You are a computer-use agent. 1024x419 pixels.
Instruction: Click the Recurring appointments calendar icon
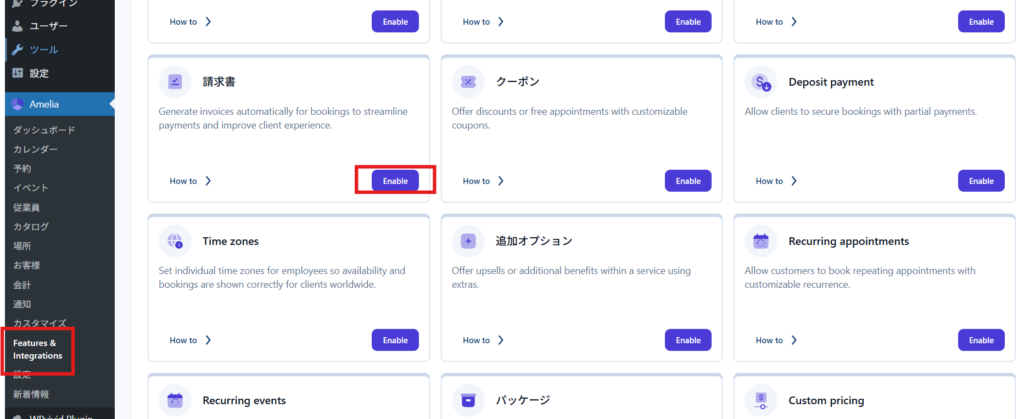pyautogui.click(x=761, y=241)
